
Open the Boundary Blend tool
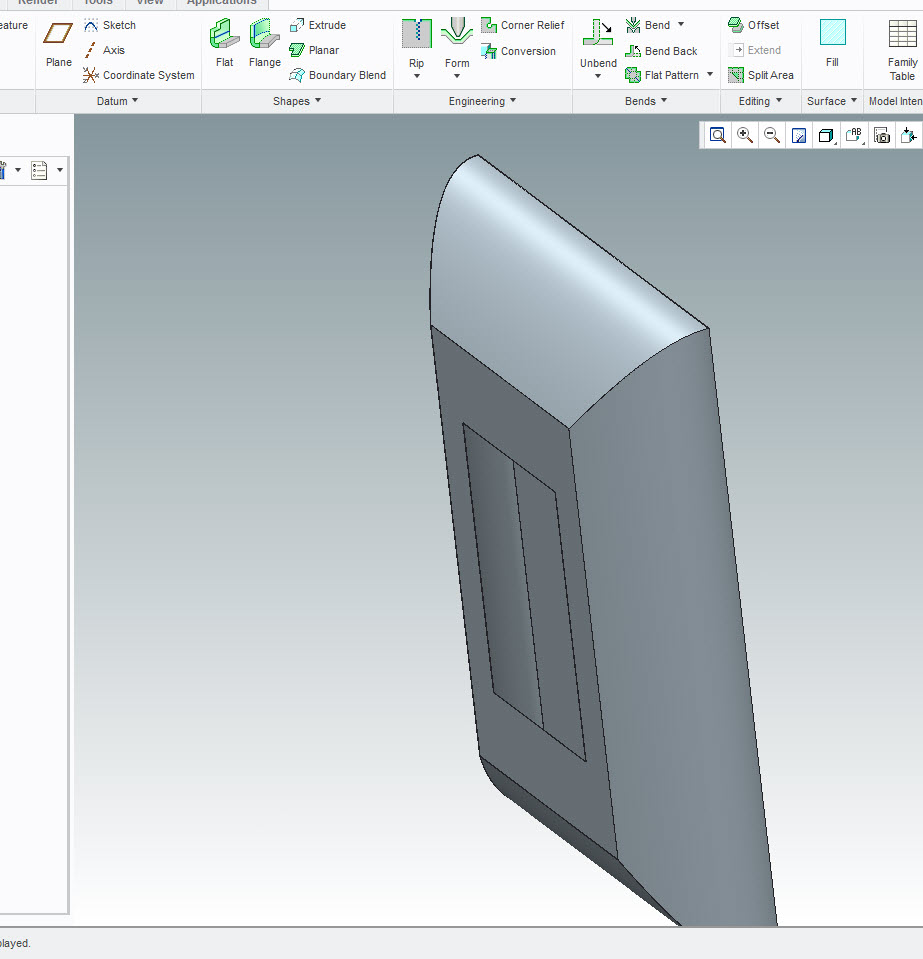[338, 75]
